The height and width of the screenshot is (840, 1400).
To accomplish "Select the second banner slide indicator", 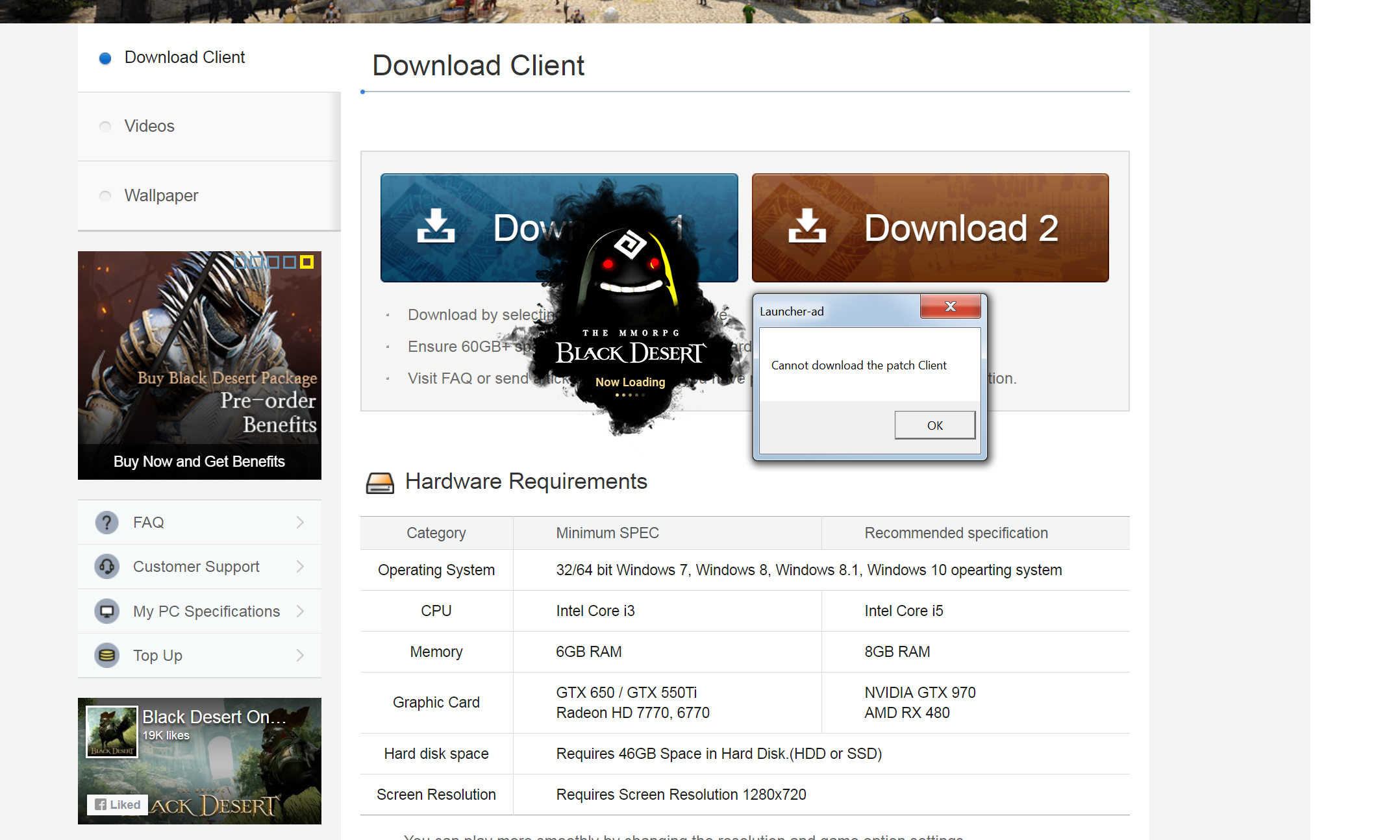I will [256, 262].
